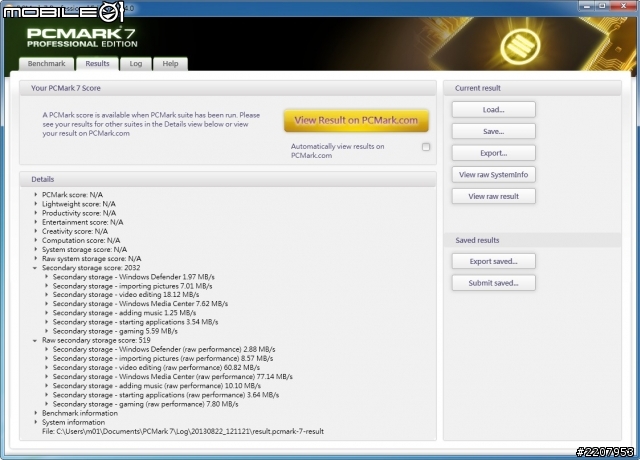
Task: Close the PCMark 7 window
Action: [624, 6]
